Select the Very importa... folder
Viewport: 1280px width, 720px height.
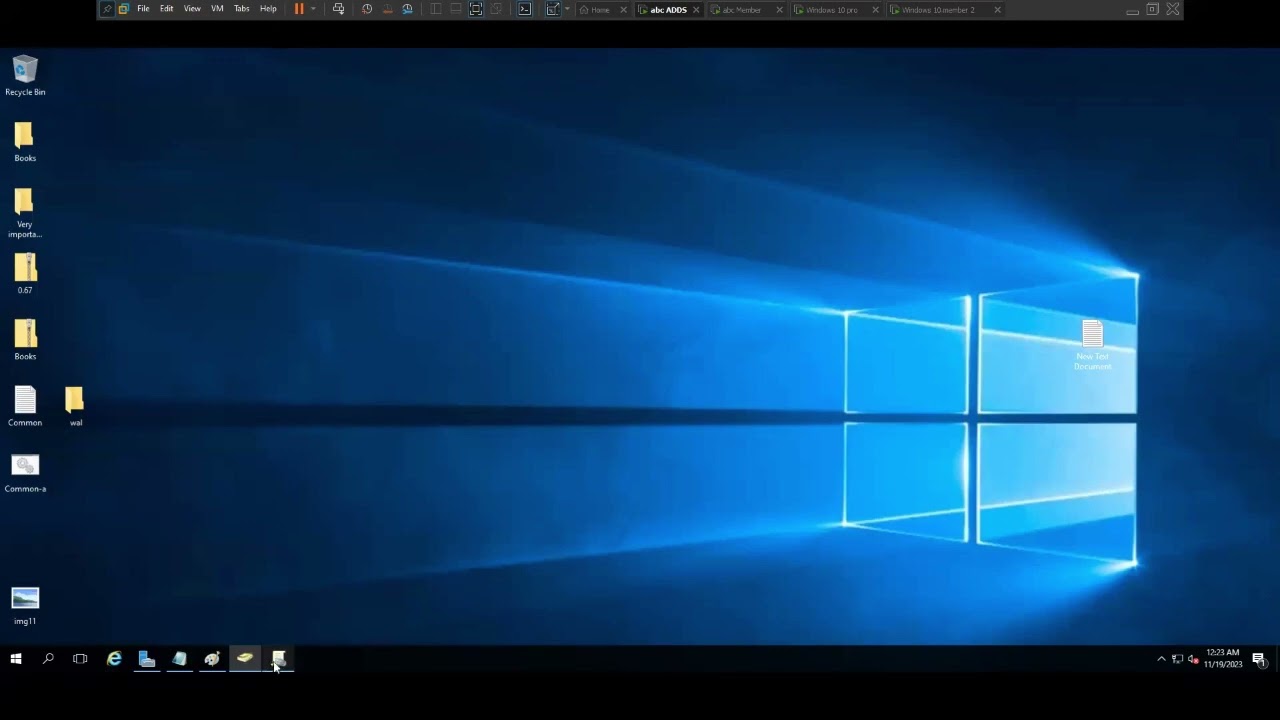tap(25, 214)
